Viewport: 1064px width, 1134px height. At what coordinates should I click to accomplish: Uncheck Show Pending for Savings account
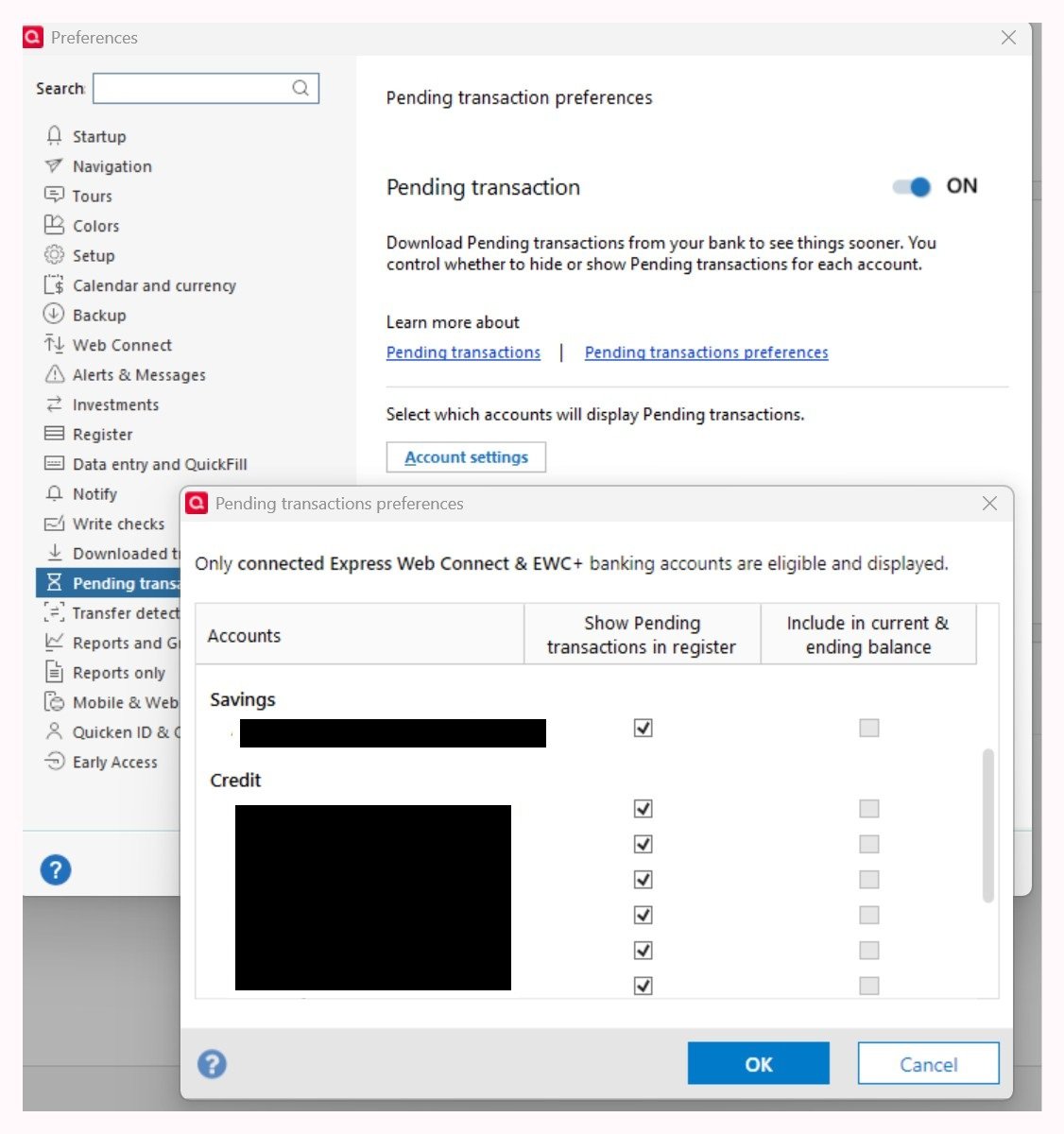pyautogui.click(x=644, y=728)
